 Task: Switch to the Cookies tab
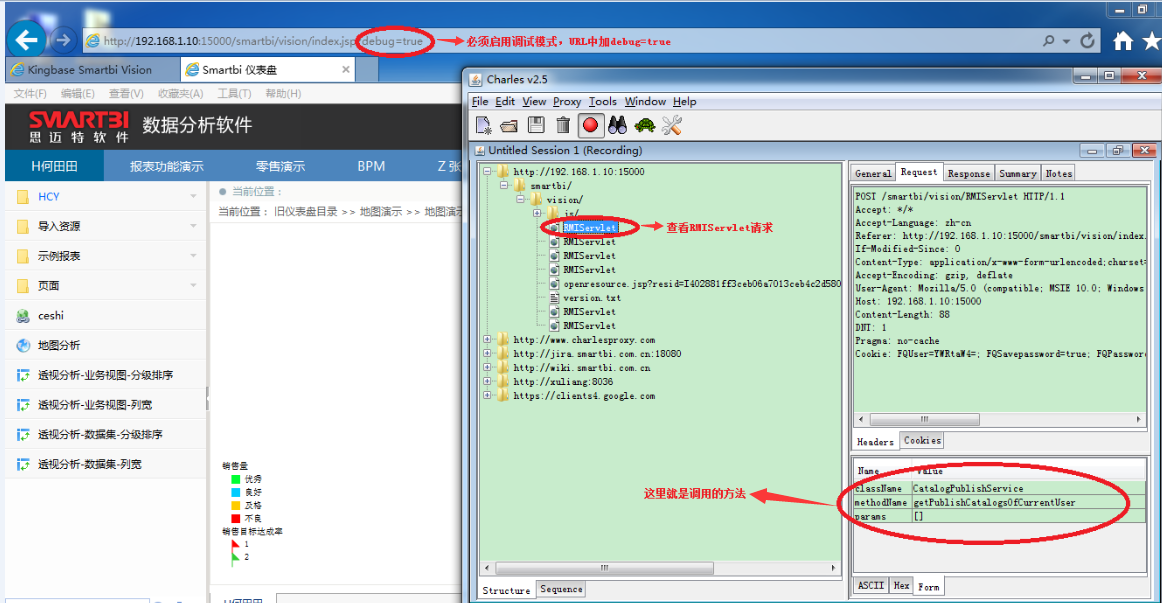click(922, 441)
